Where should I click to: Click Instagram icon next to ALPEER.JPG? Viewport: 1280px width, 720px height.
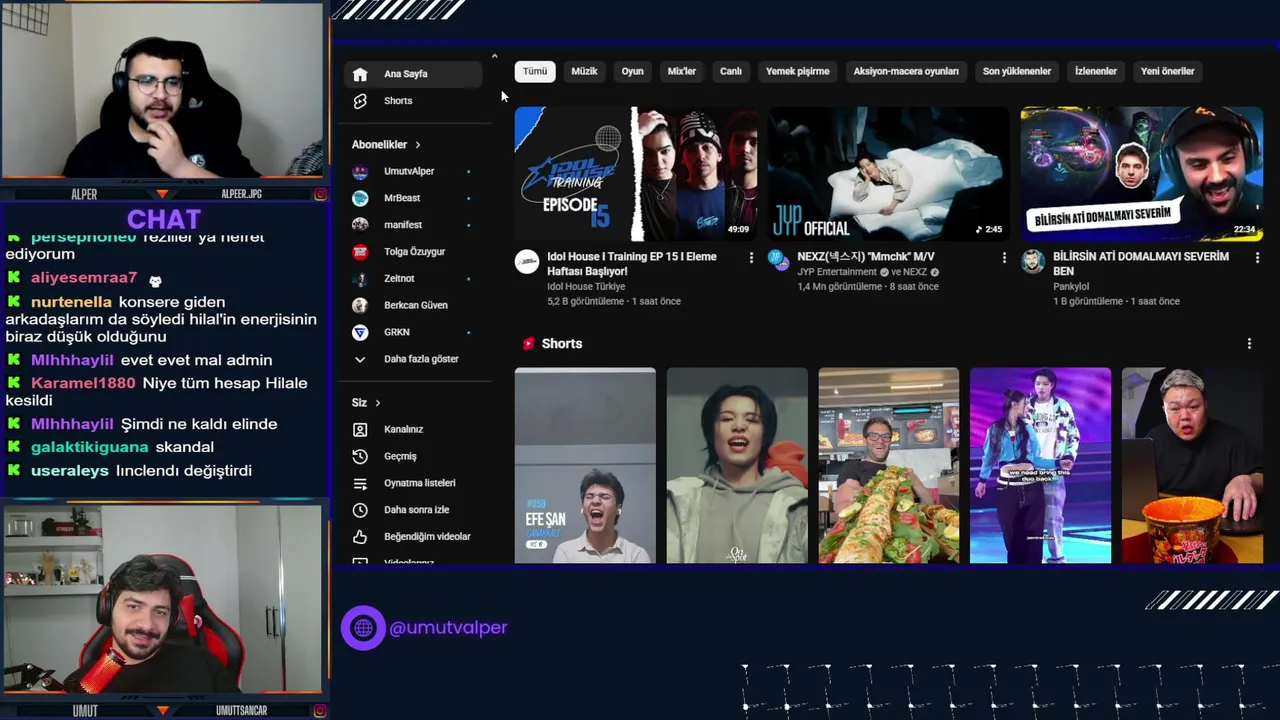[320, 194]
